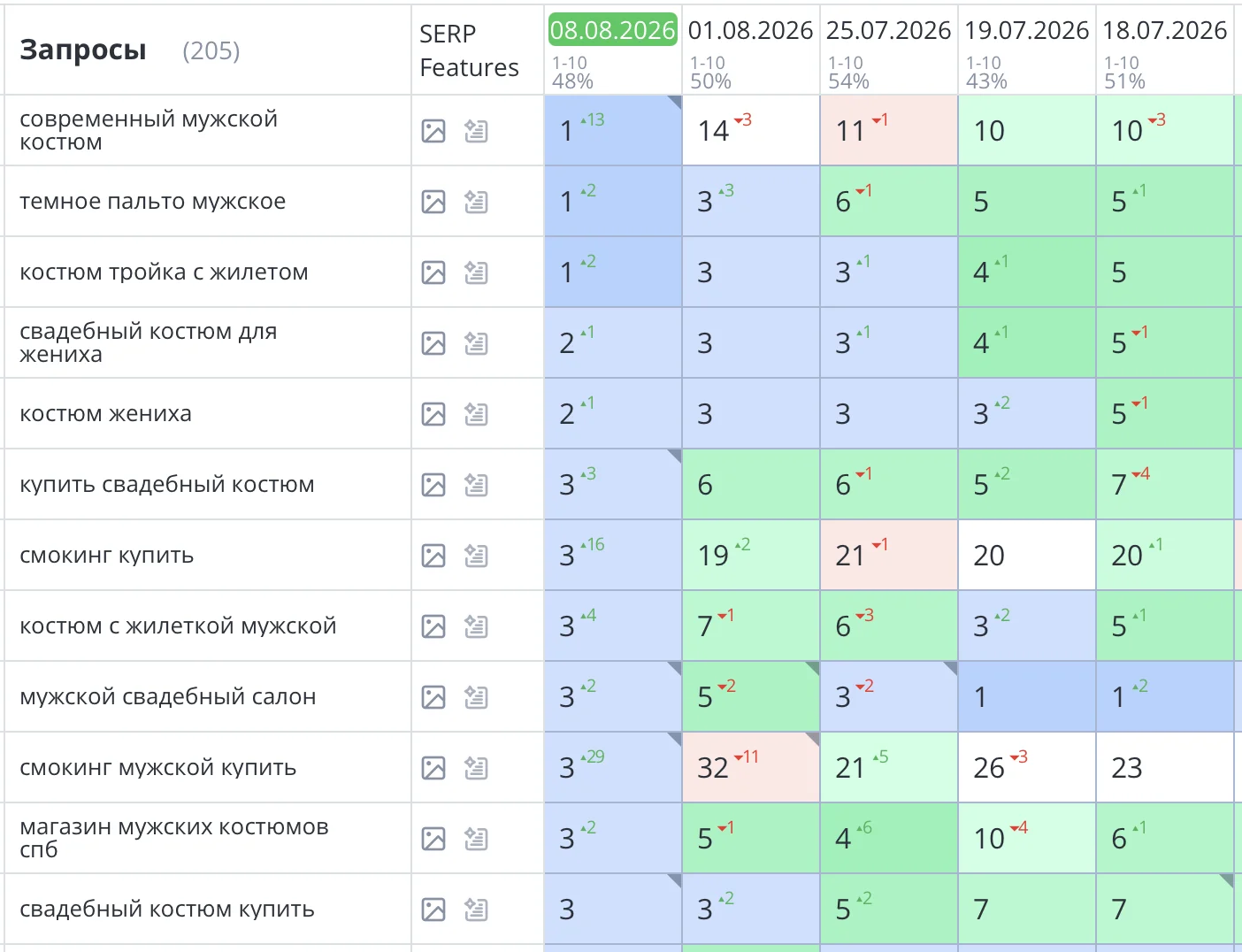Select image icon for магазин мужских костюмов спб
The width and height of the screenshot is (1242, 952).
click(433, 839)
